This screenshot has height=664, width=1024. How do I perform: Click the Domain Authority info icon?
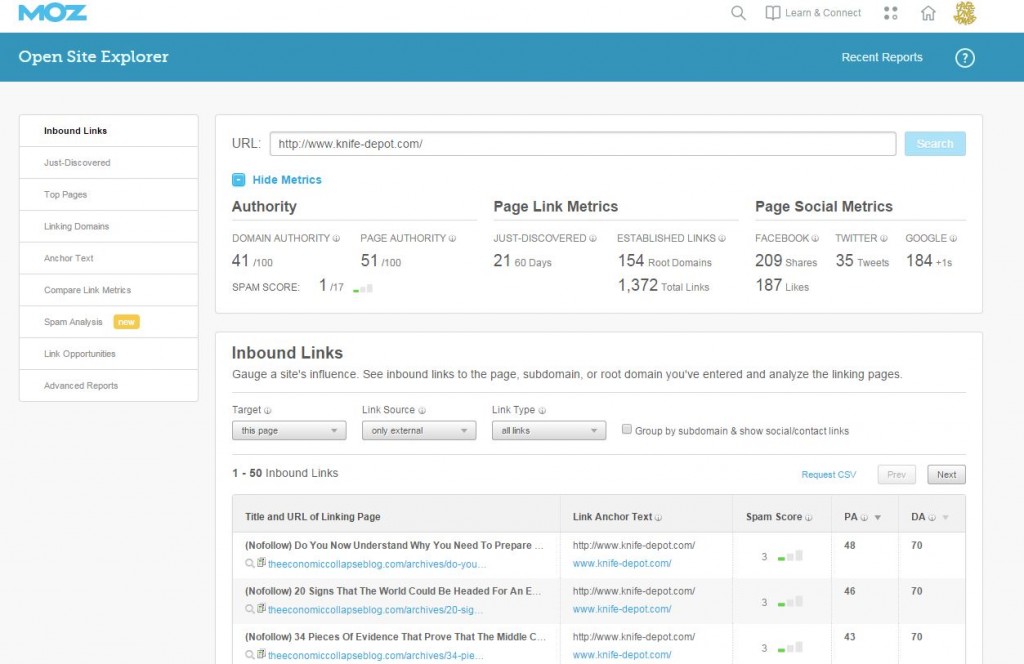336,239
